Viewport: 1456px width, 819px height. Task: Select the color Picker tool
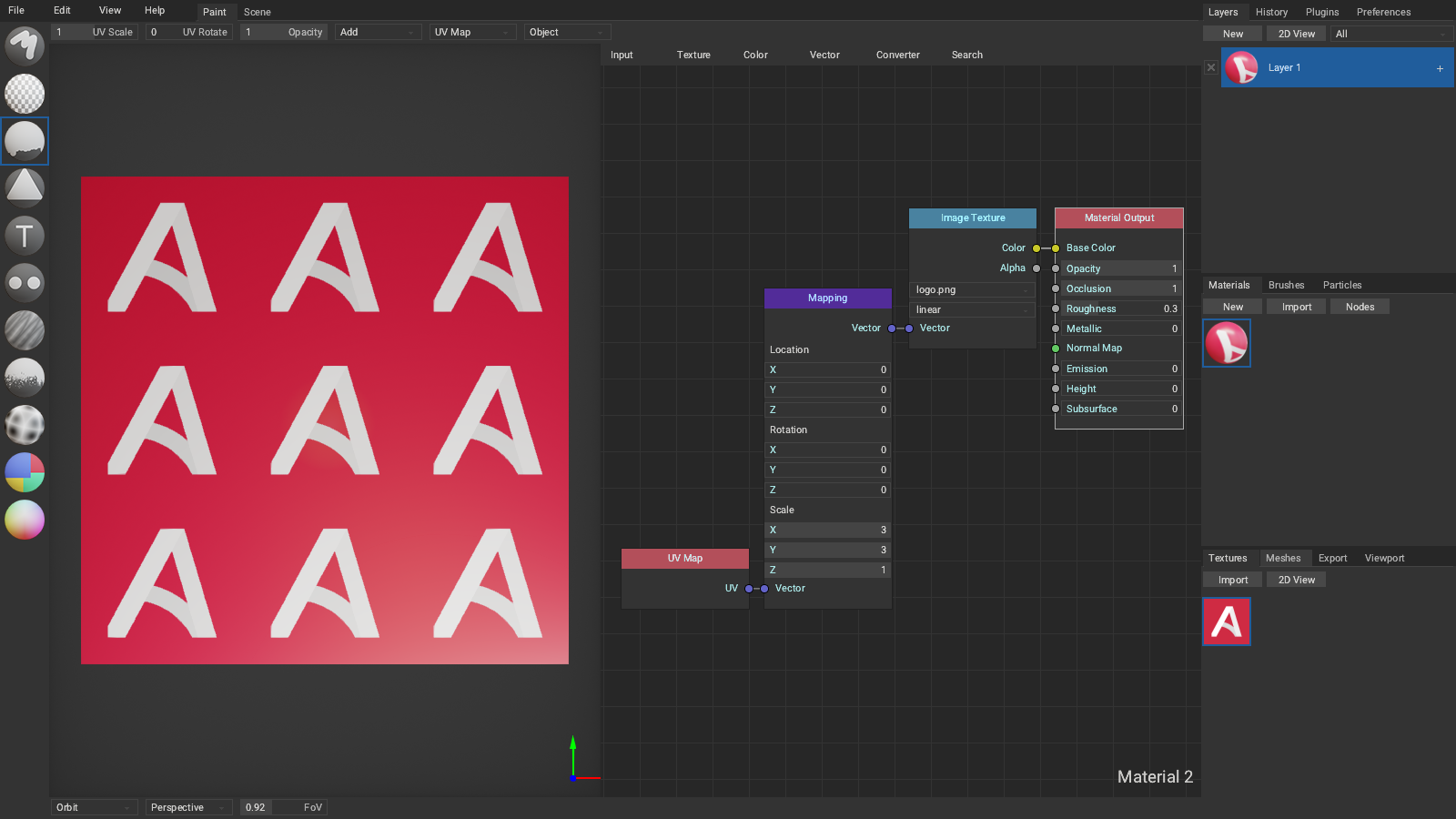[x=25, y=520]
